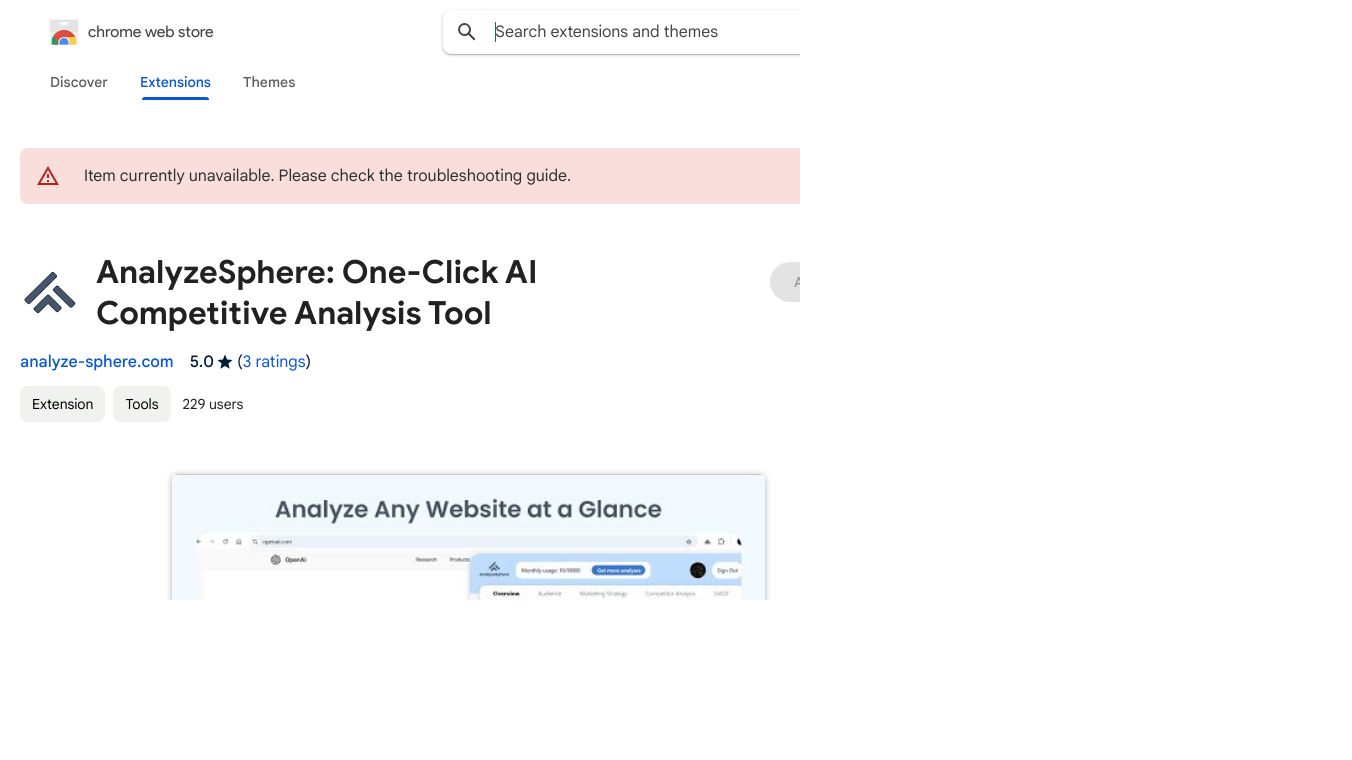The height and width of the screenshot is (760, 1352).
Task: Click the rating star icon
Action: pyautogui.click(x=225, y=362)
